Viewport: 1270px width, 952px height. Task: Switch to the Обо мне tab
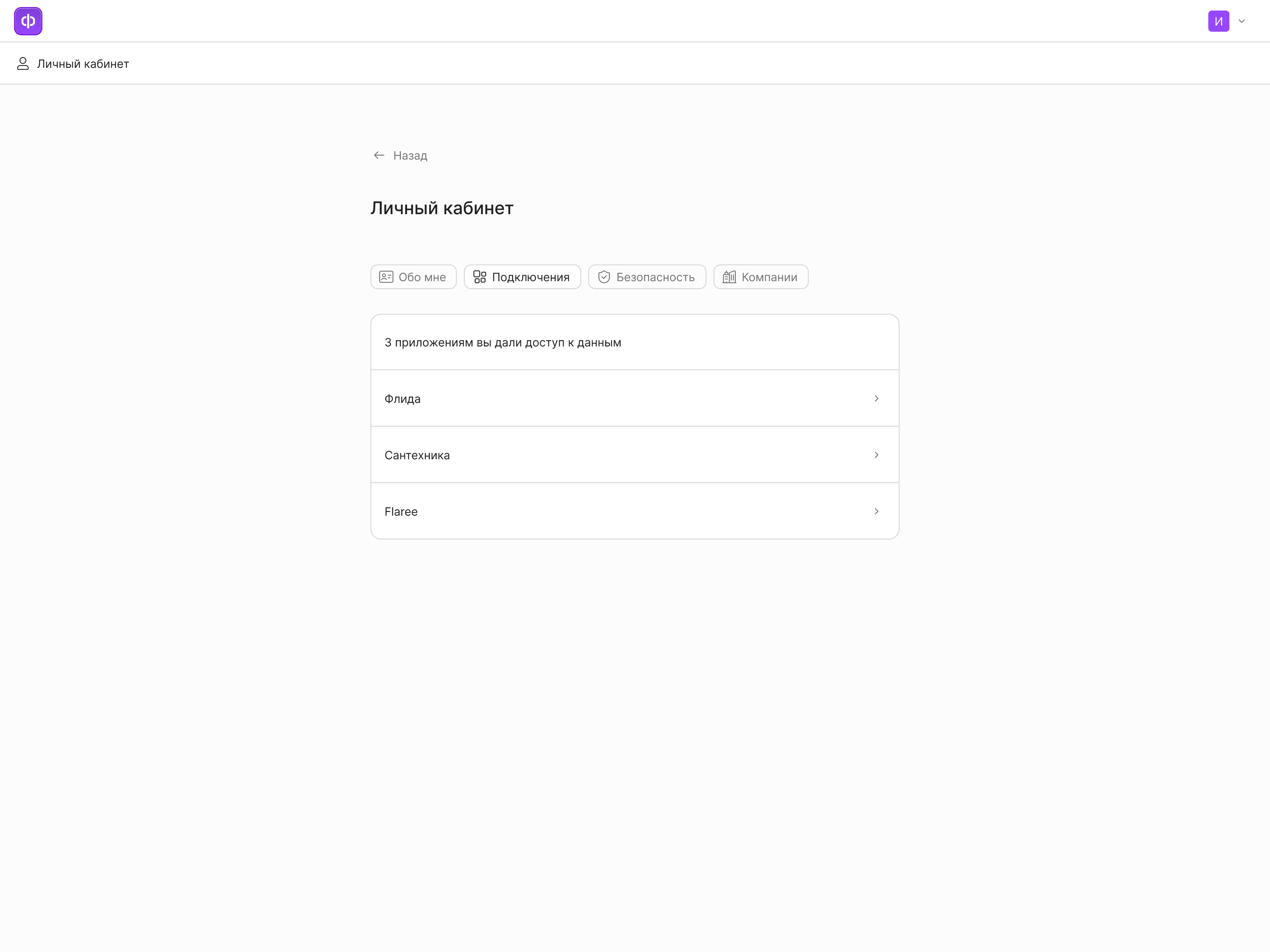coord(413,277)
